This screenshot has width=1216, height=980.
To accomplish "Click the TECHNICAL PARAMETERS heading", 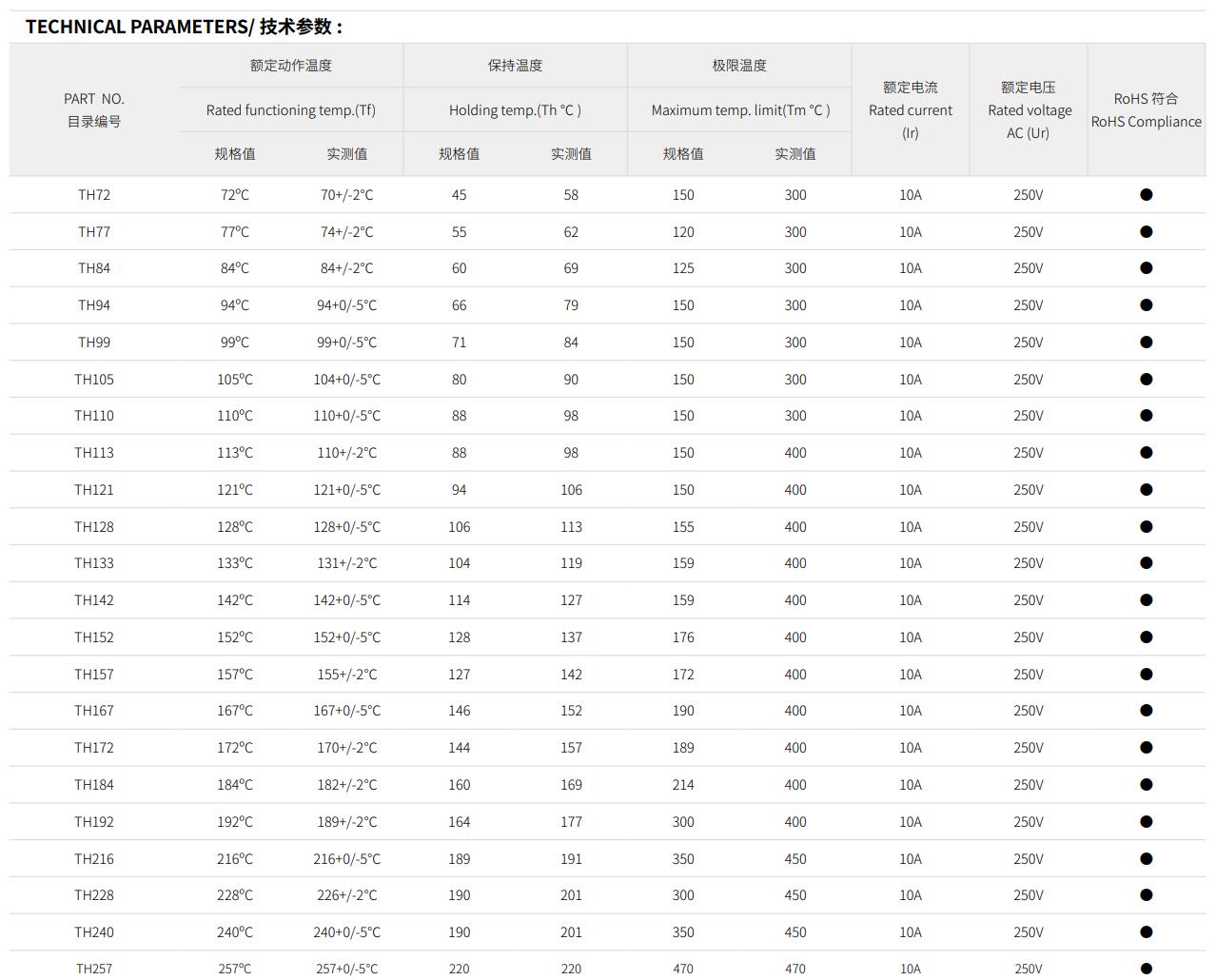I will (x=184, y=27).
